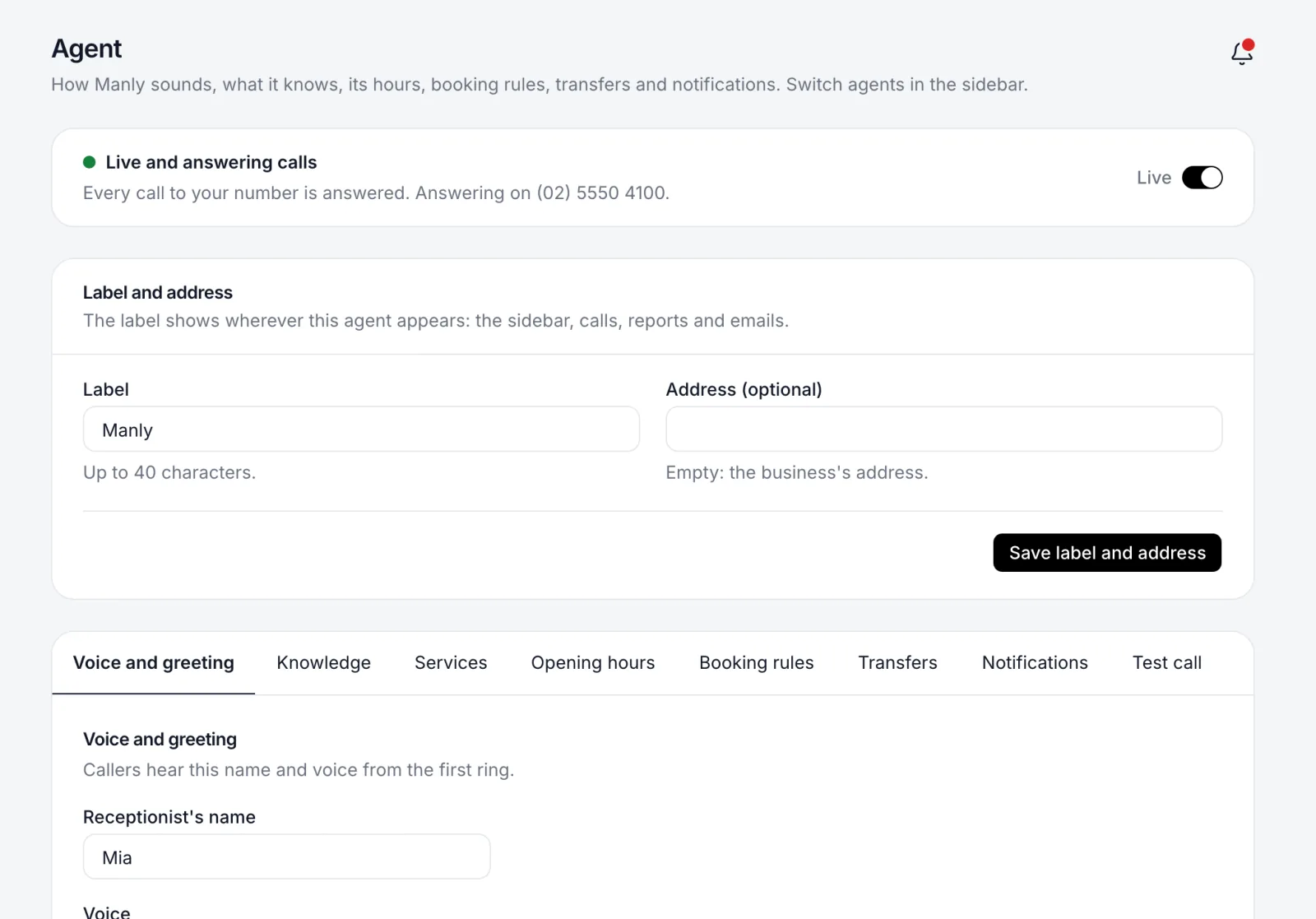The width and height of the screenshot is (1316, 919).
Task: Edit the Label field containing Manly
Action: tap(361, 429)
